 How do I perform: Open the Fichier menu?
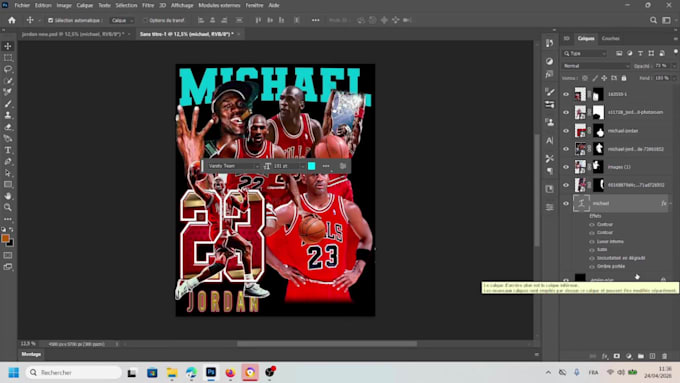point(22,5)
